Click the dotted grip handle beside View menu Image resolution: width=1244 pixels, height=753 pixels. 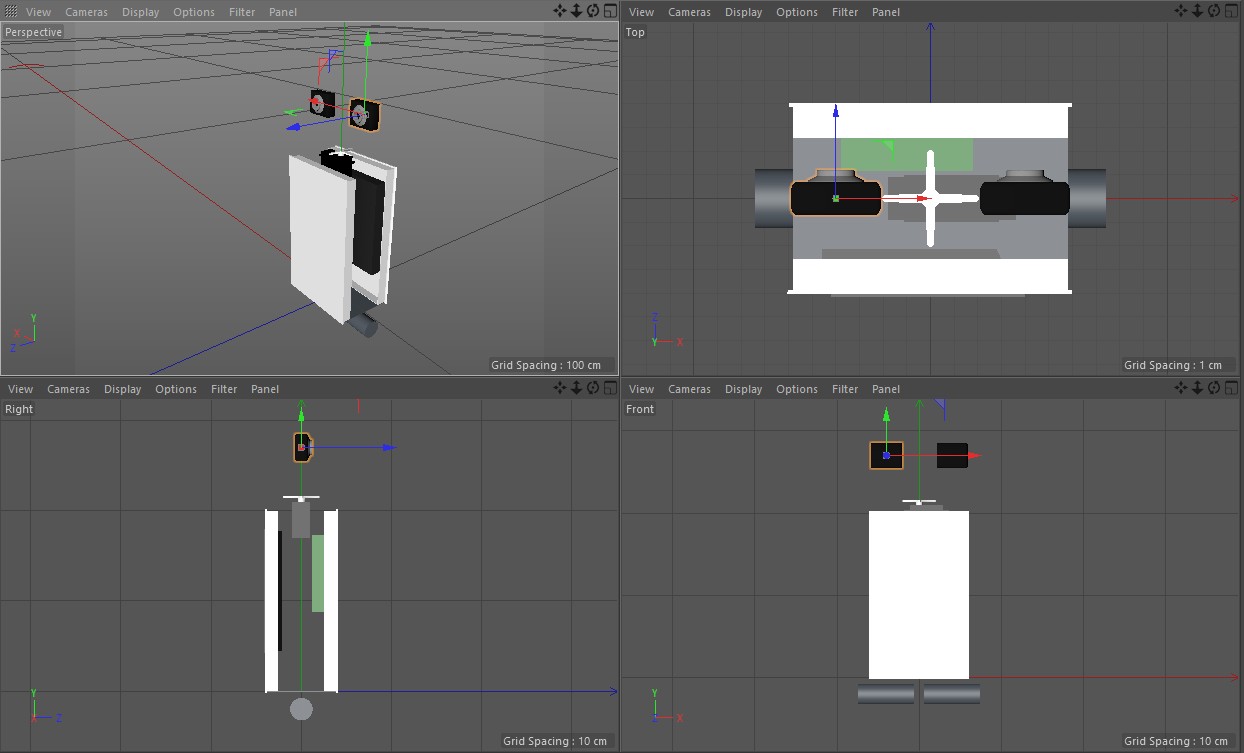(x=11, y=11)
